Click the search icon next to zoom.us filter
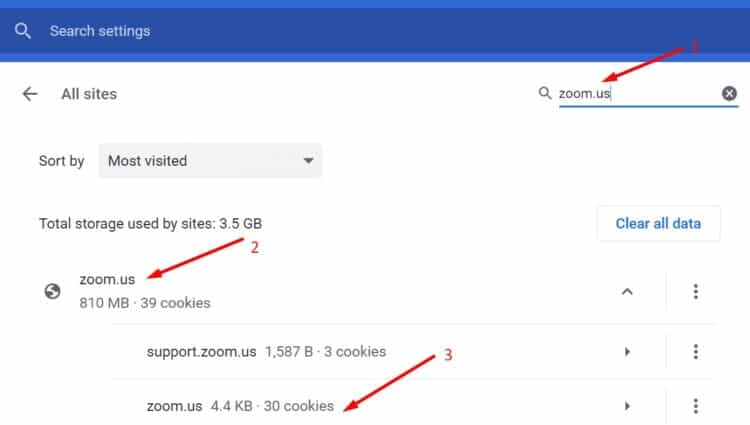Image resolution: width=750 pixels, height=425 pixels. click(x=545, y=93)
